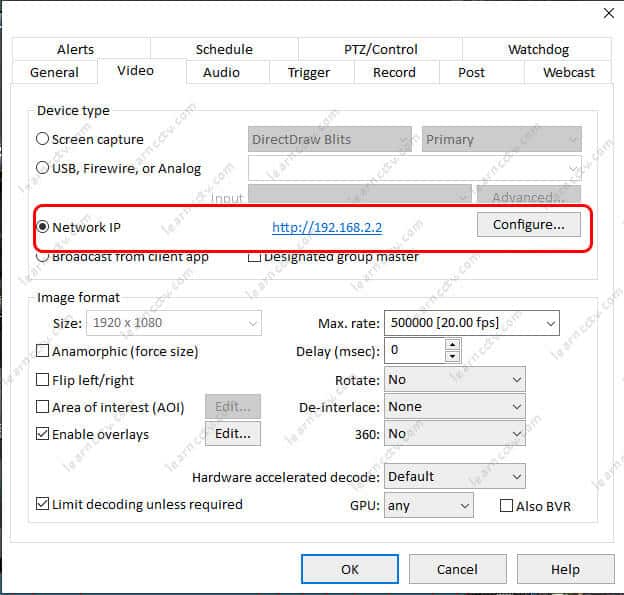Enable the Anamorphic (force size) checkbox
This screenshot has height=595, width=624.
[x=43, y=351]
